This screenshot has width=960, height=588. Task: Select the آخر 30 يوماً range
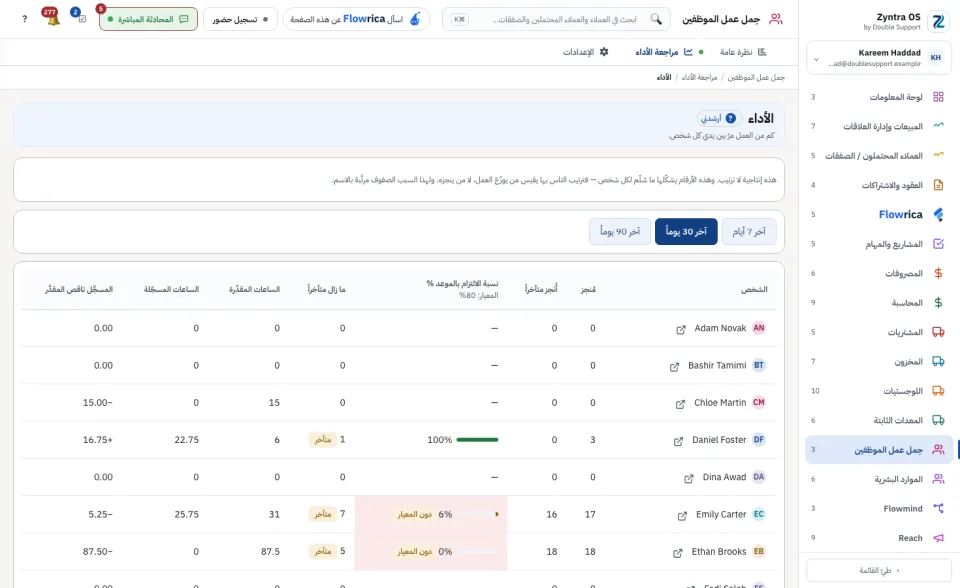click(x=686, y=232)
